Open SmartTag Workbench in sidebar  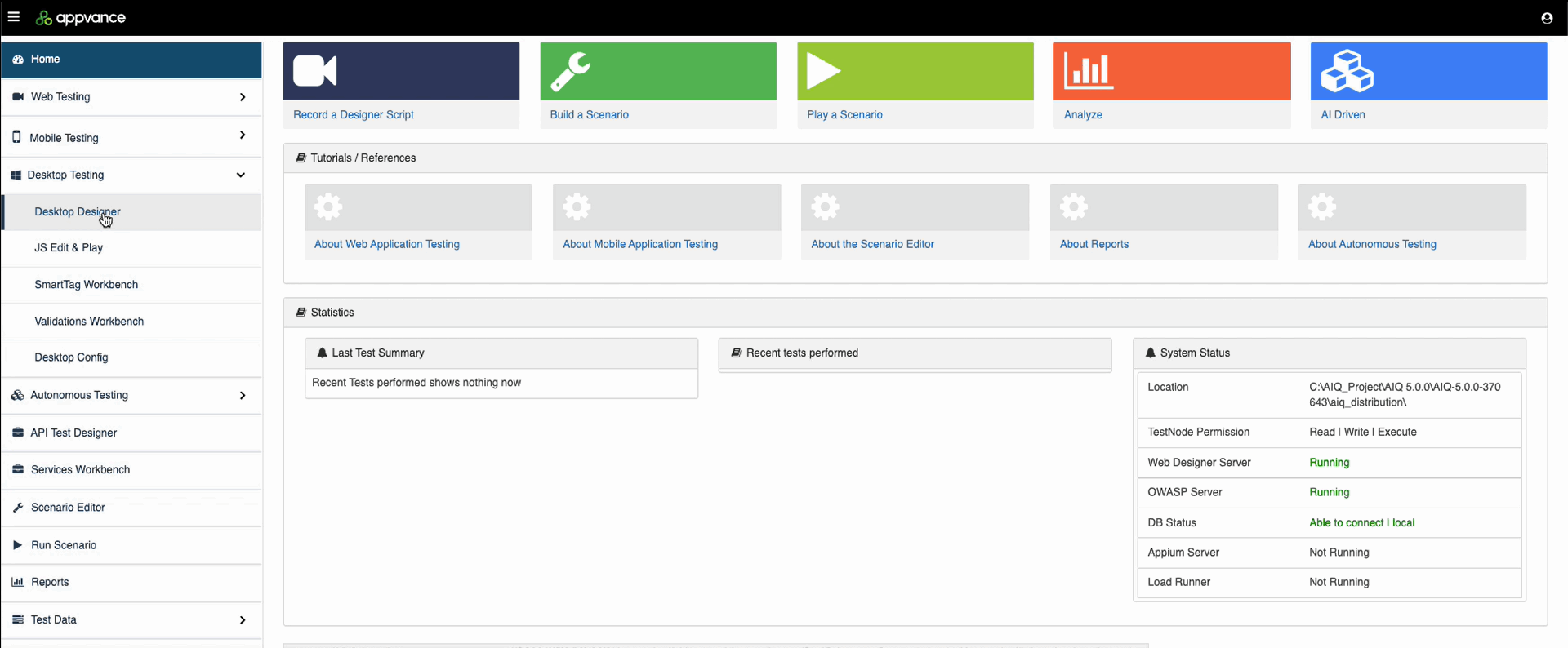pyautogui.click(x=87, y=285)
